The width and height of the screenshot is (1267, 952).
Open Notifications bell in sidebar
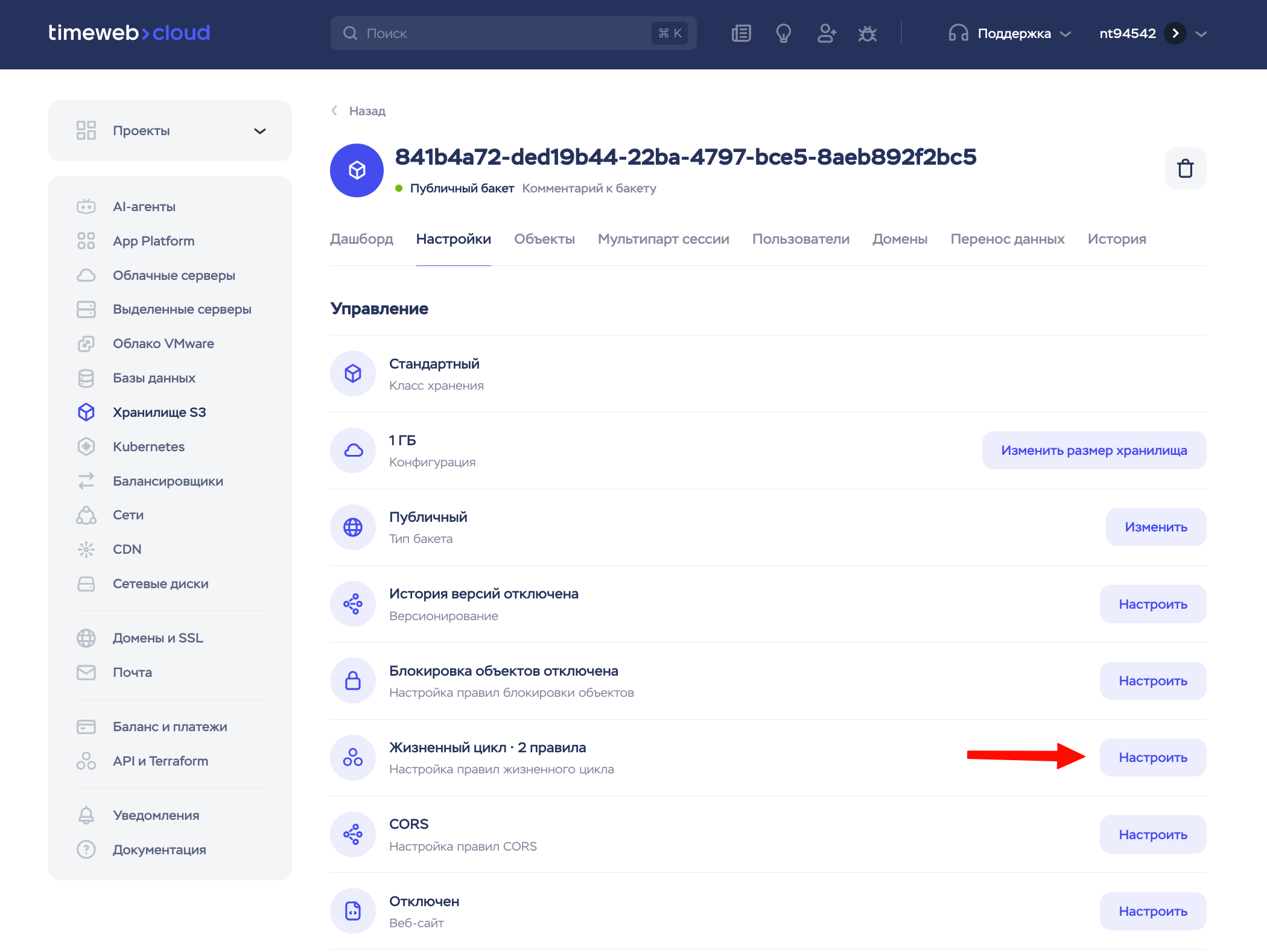(156, 815)
